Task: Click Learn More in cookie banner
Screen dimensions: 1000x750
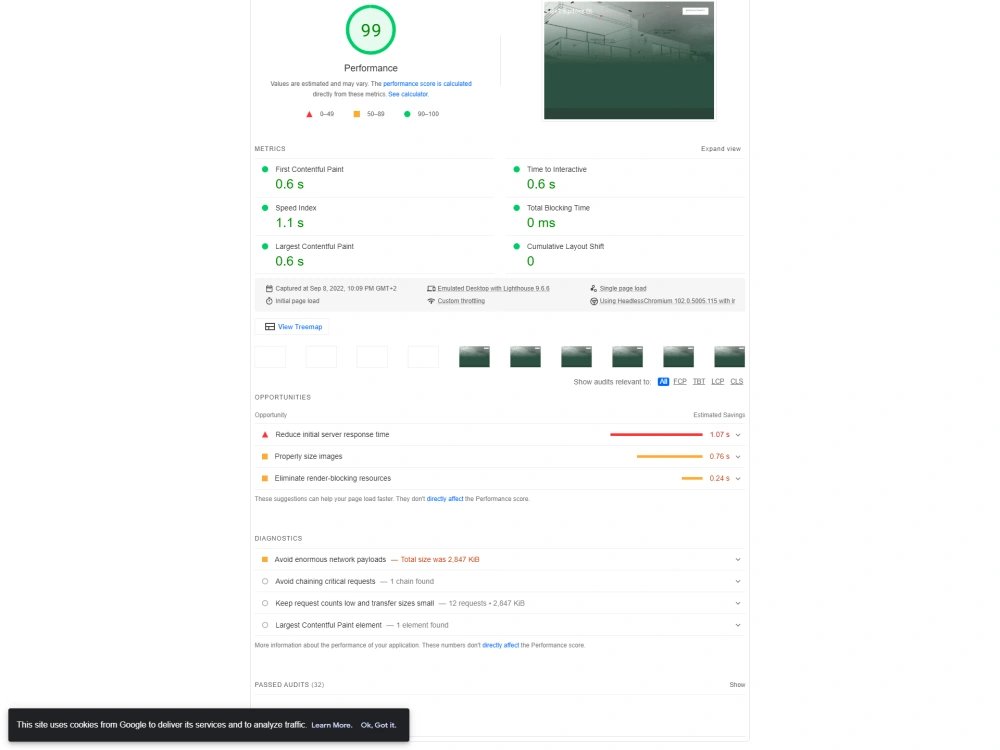Action: tap(331, 725)
